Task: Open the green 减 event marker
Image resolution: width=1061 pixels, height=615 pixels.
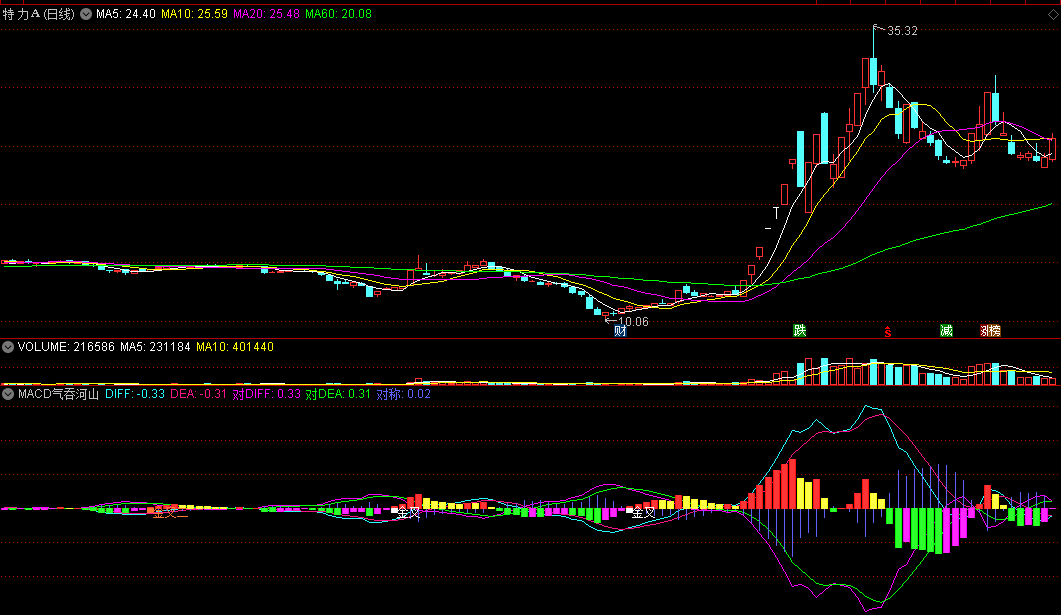Action: [x=946, y=331]
